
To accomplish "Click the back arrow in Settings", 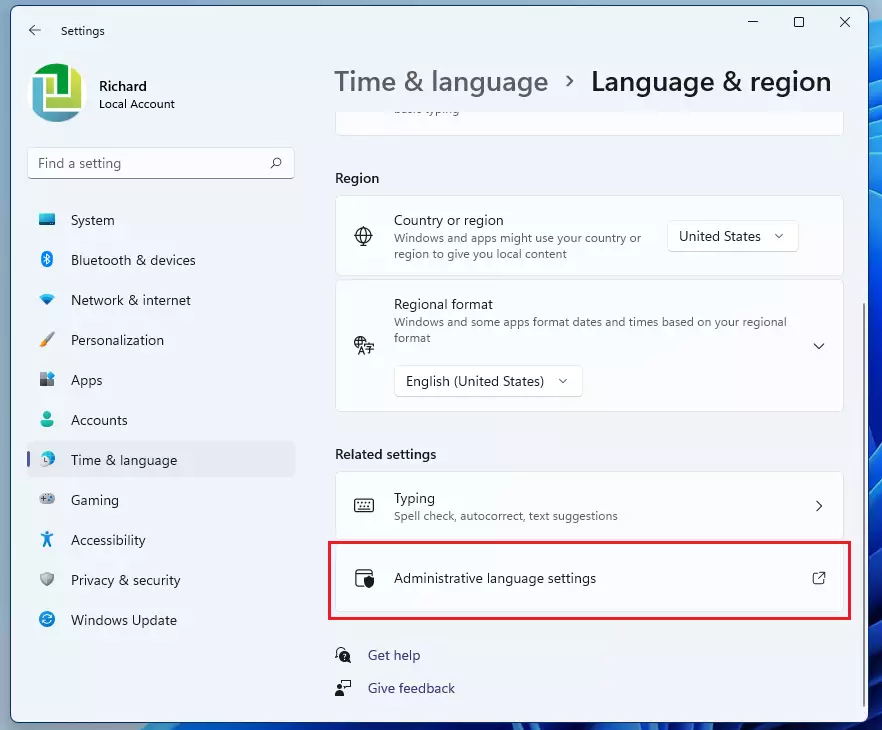I will pos(35,30).
